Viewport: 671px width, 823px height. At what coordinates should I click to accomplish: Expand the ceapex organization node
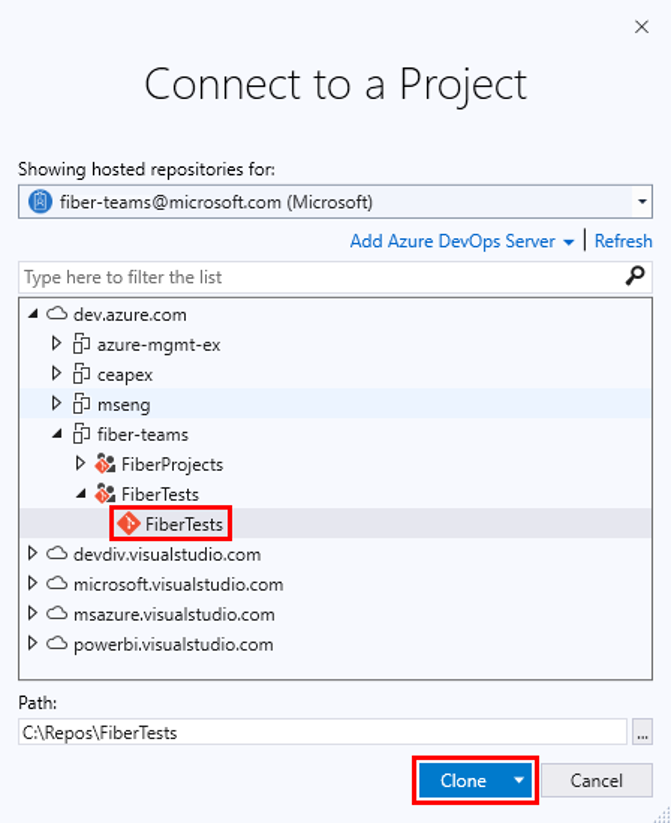click(56, 374)
